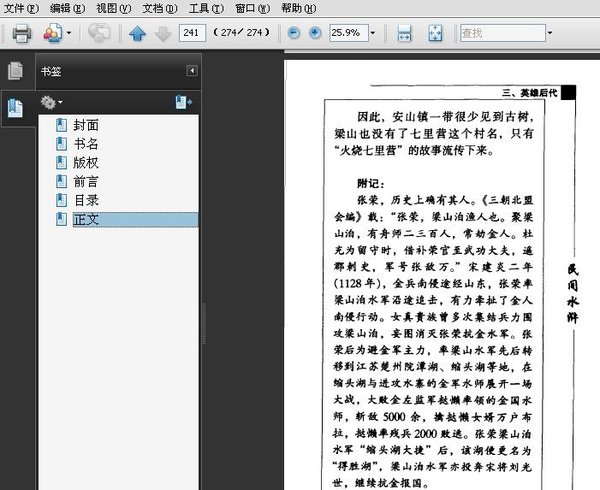
Task: Click the 查找 search input box
Action: coord(503,33)
